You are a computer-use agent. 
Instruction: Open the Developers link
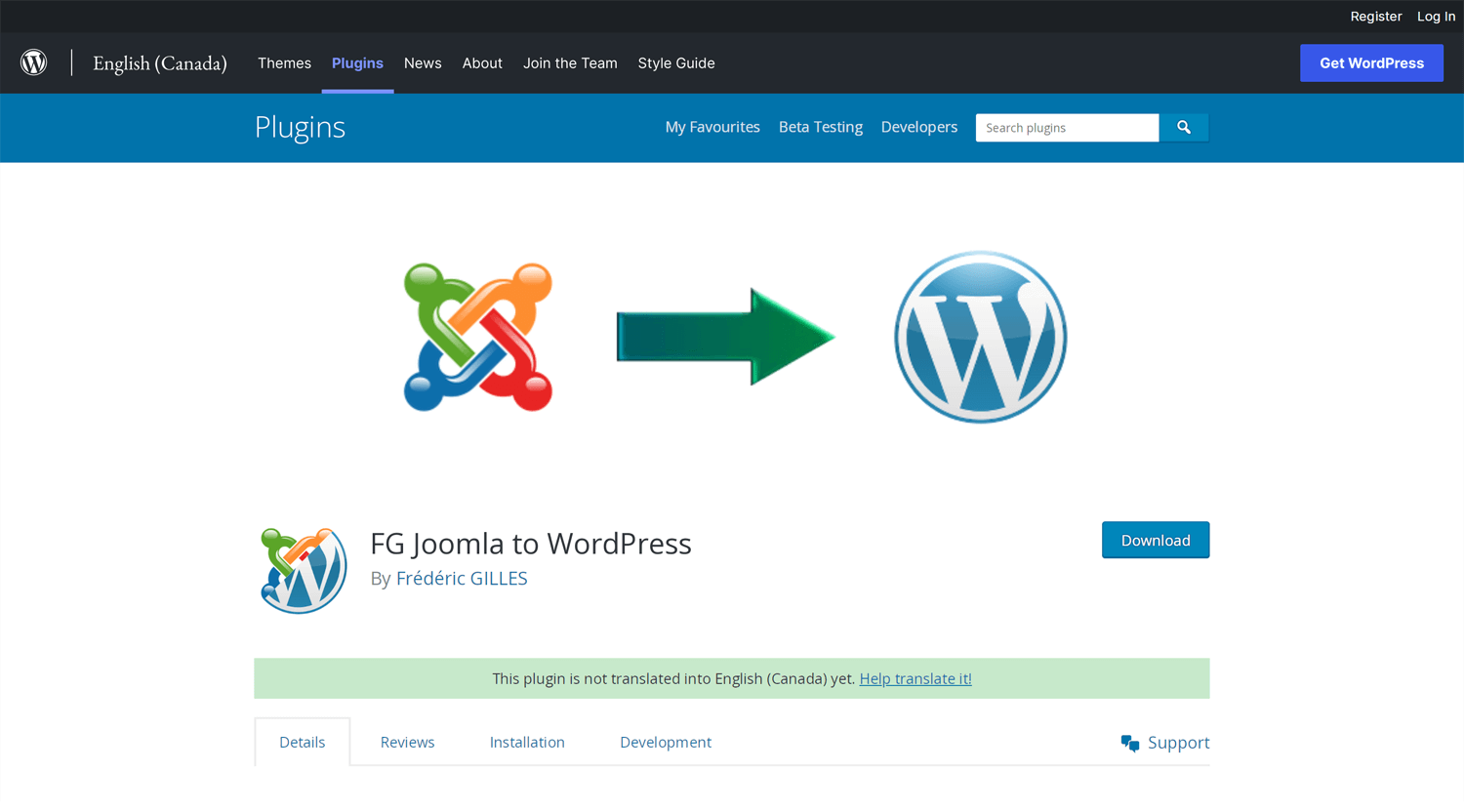pyautogui.click(x=919, y=127)
